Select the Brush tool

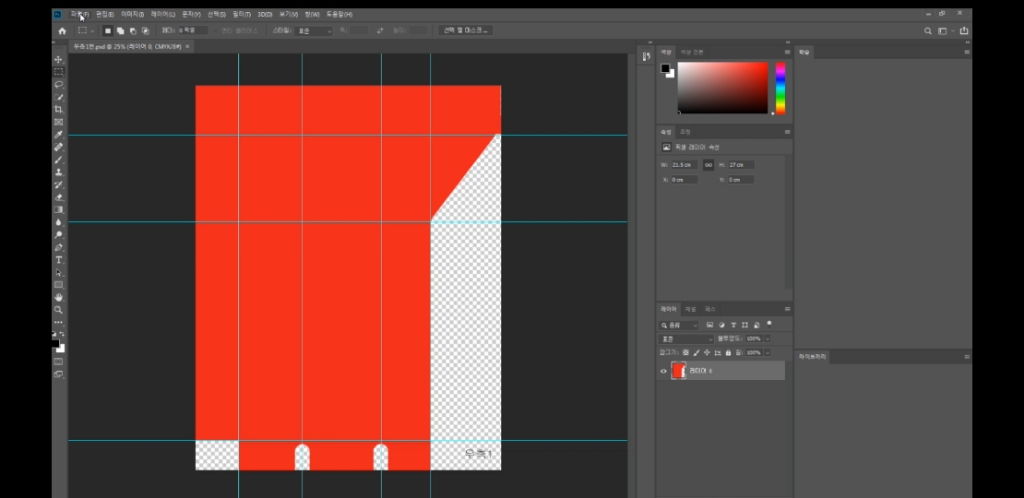[58, 160]
